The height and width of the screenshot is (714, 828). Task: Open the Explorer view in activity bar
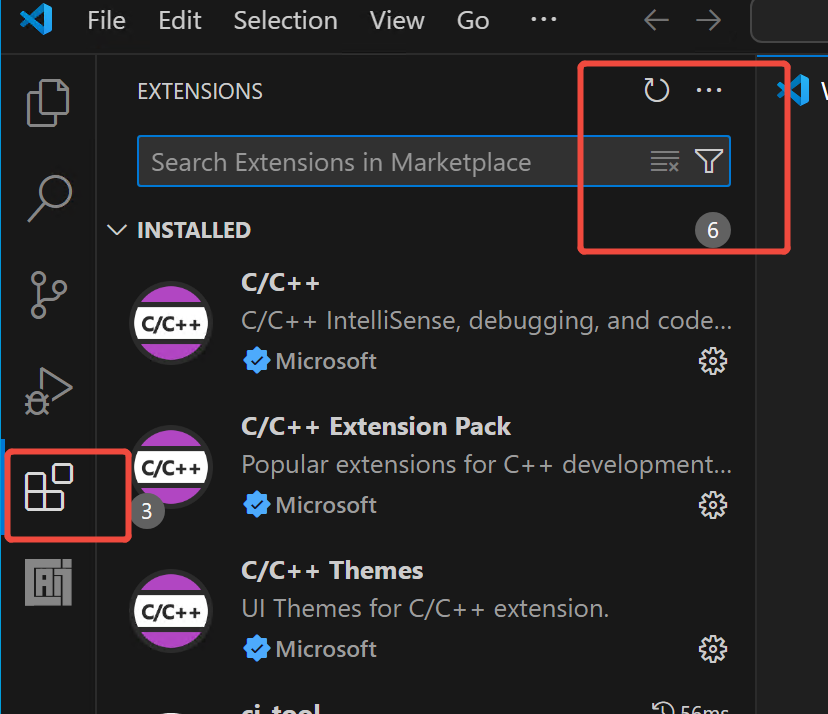click(48, 102)
